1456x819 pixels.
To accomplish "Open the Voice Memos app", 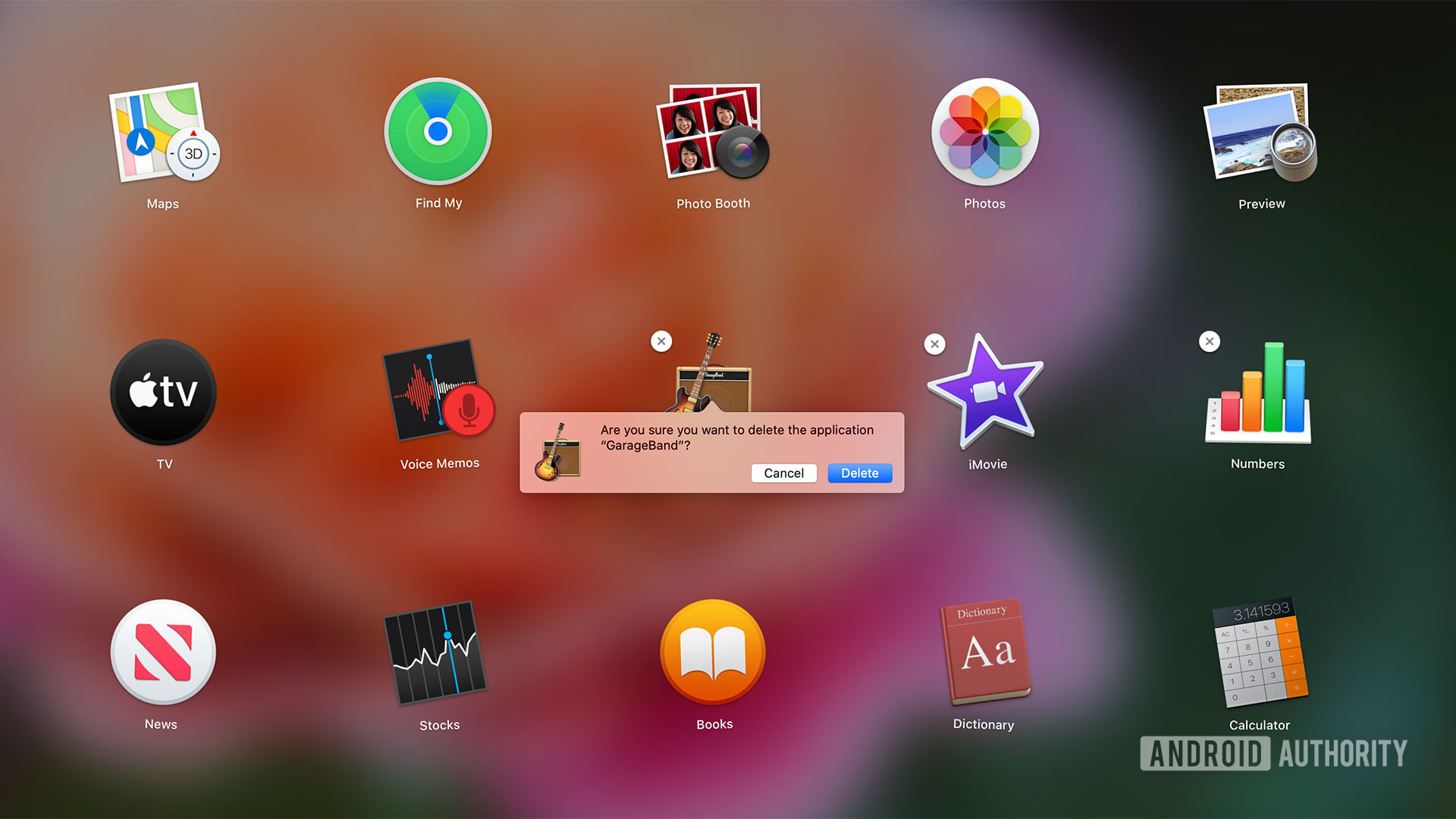I will click(x=439, y=392).
